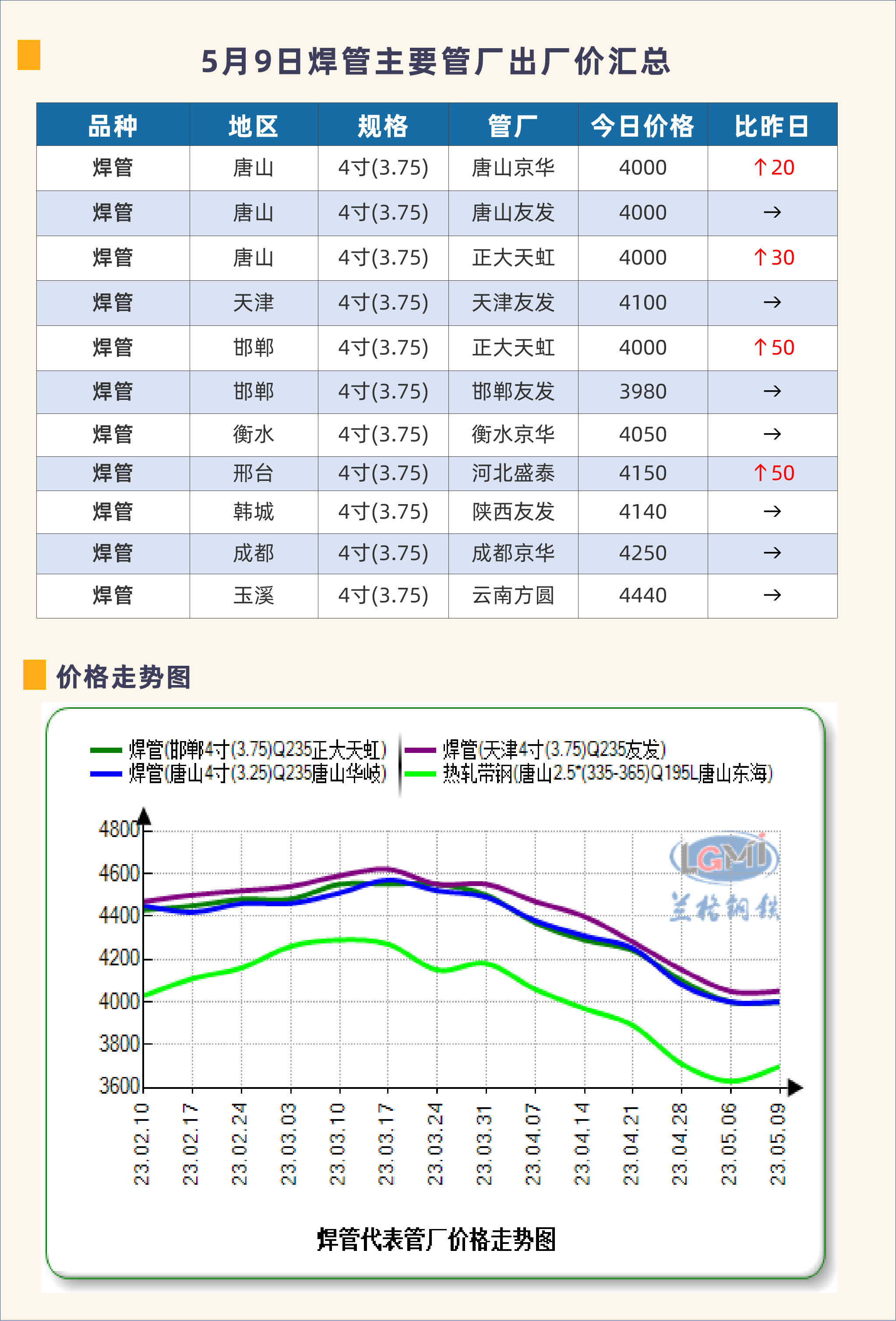Click the flat arrow in 云南方圆 row
896x1321 pixels.
(772, 595)
